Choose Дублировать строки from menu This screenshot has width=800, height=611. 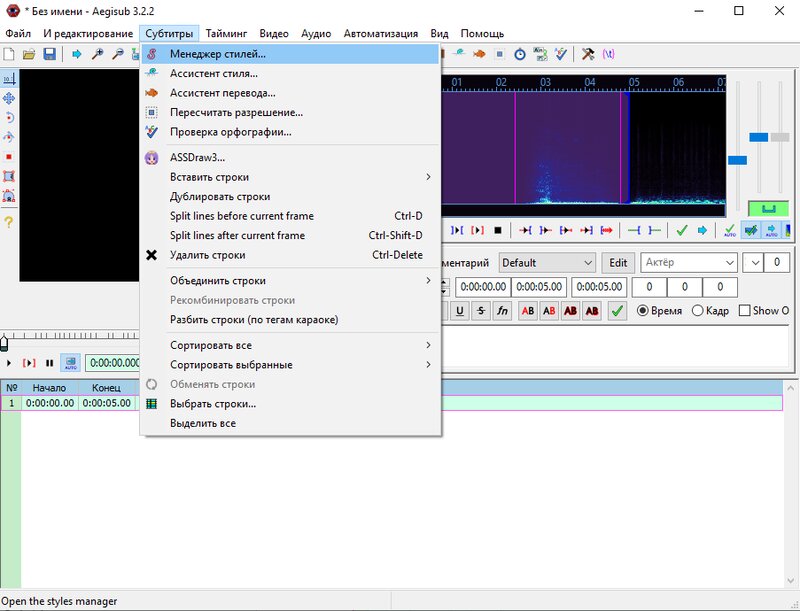(290, 196)
